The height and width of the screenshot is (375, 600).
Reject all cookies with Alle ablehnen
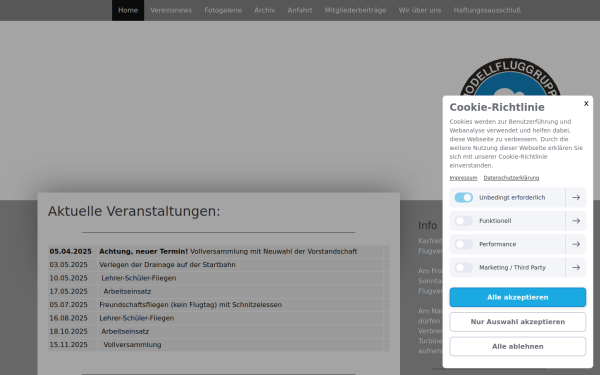[x=517, y=346]
